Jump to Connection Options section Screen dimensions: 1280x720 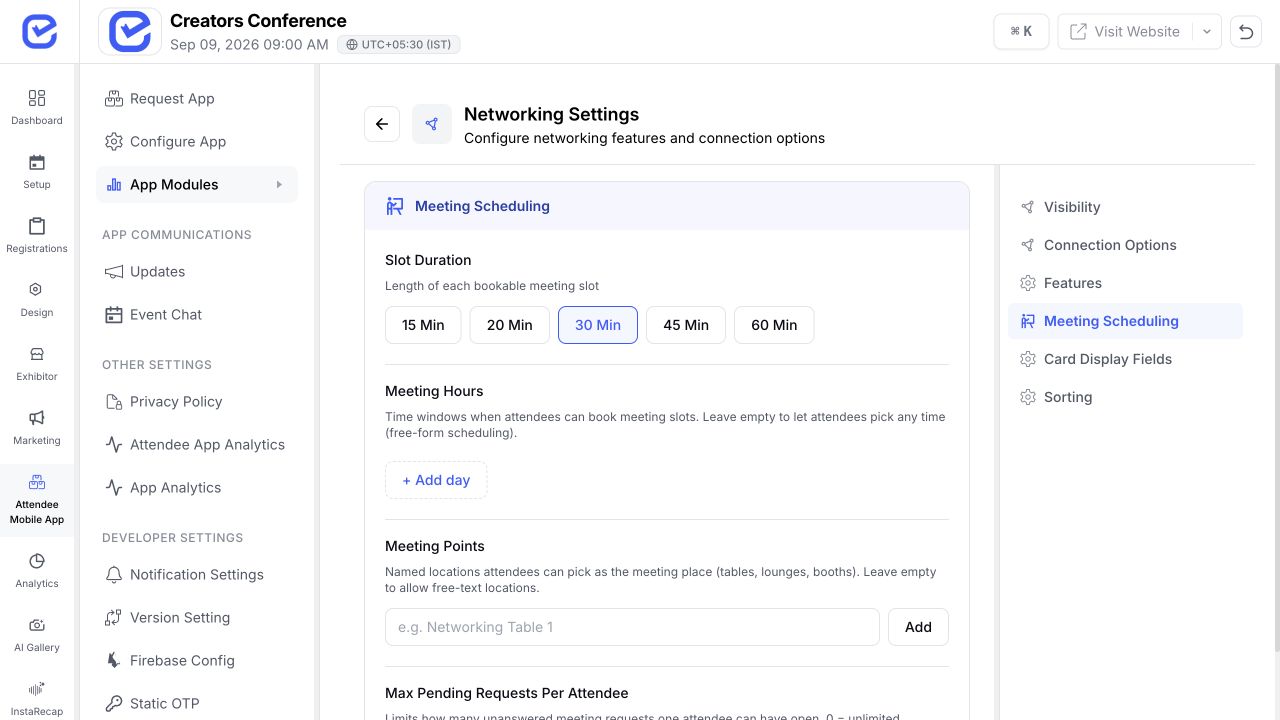(1125, 245)
